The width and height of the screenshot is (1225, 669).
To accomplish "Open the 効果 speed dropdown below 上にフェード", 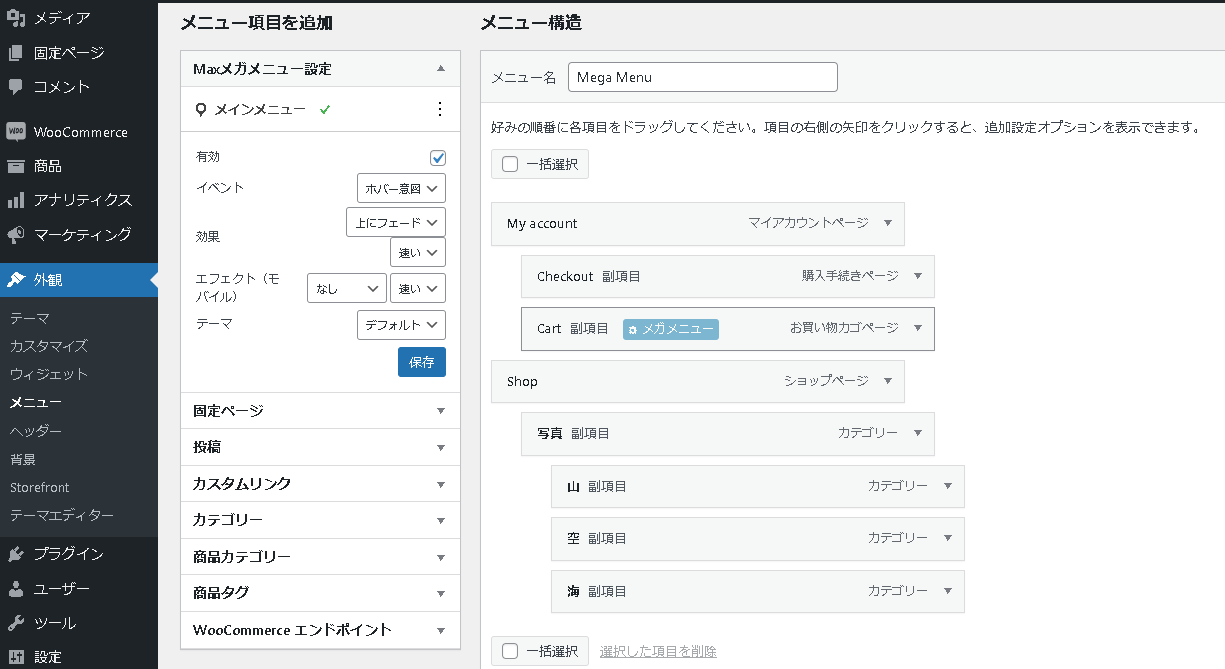I will coord(418,252).
